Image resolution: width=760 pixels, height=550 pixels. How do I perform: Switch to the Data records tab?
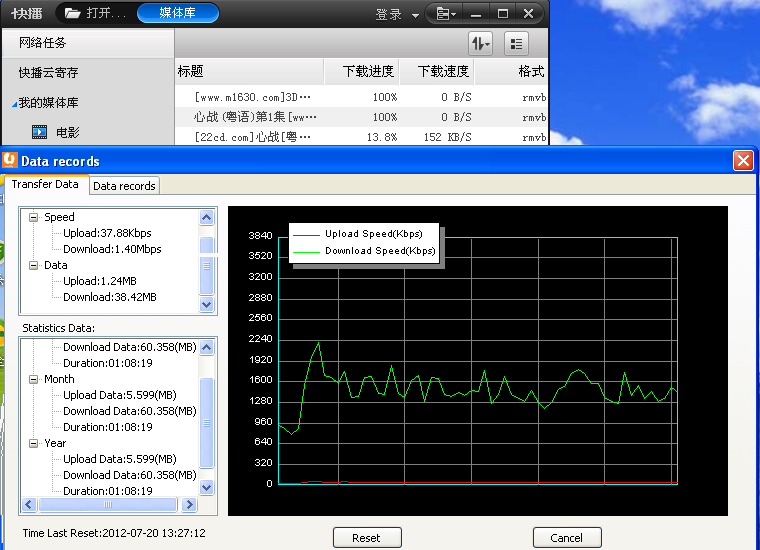[x=124, y=186]
